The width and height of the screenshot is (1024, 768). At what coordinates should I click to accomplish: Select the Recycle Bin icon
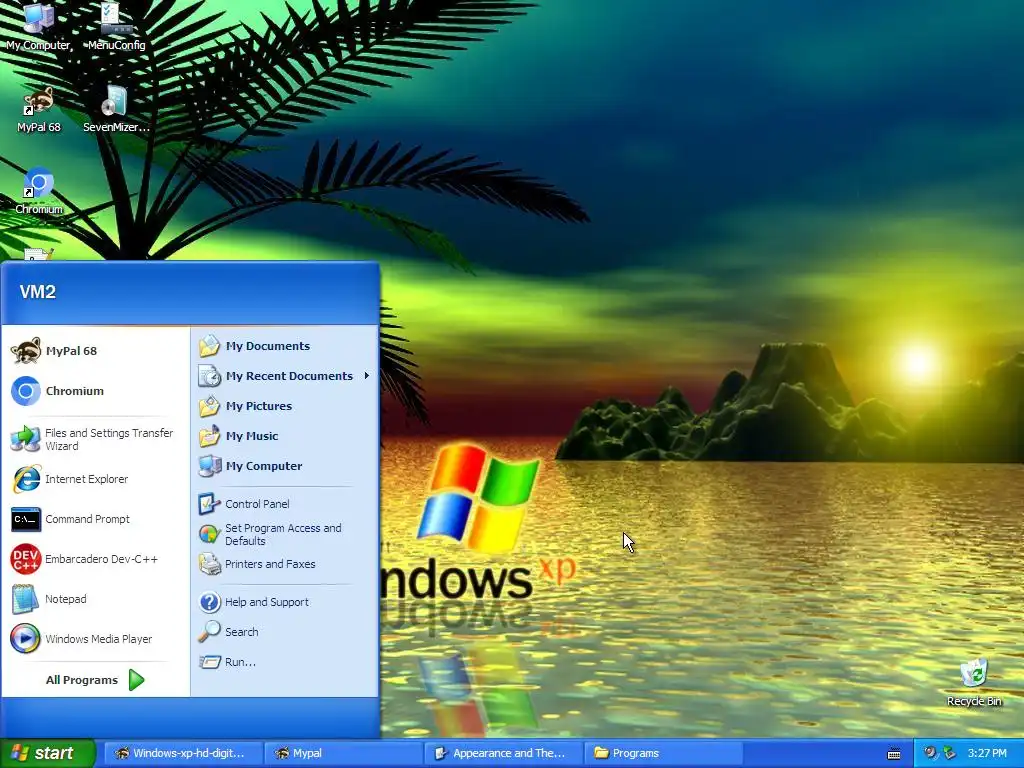pos(974,683)
